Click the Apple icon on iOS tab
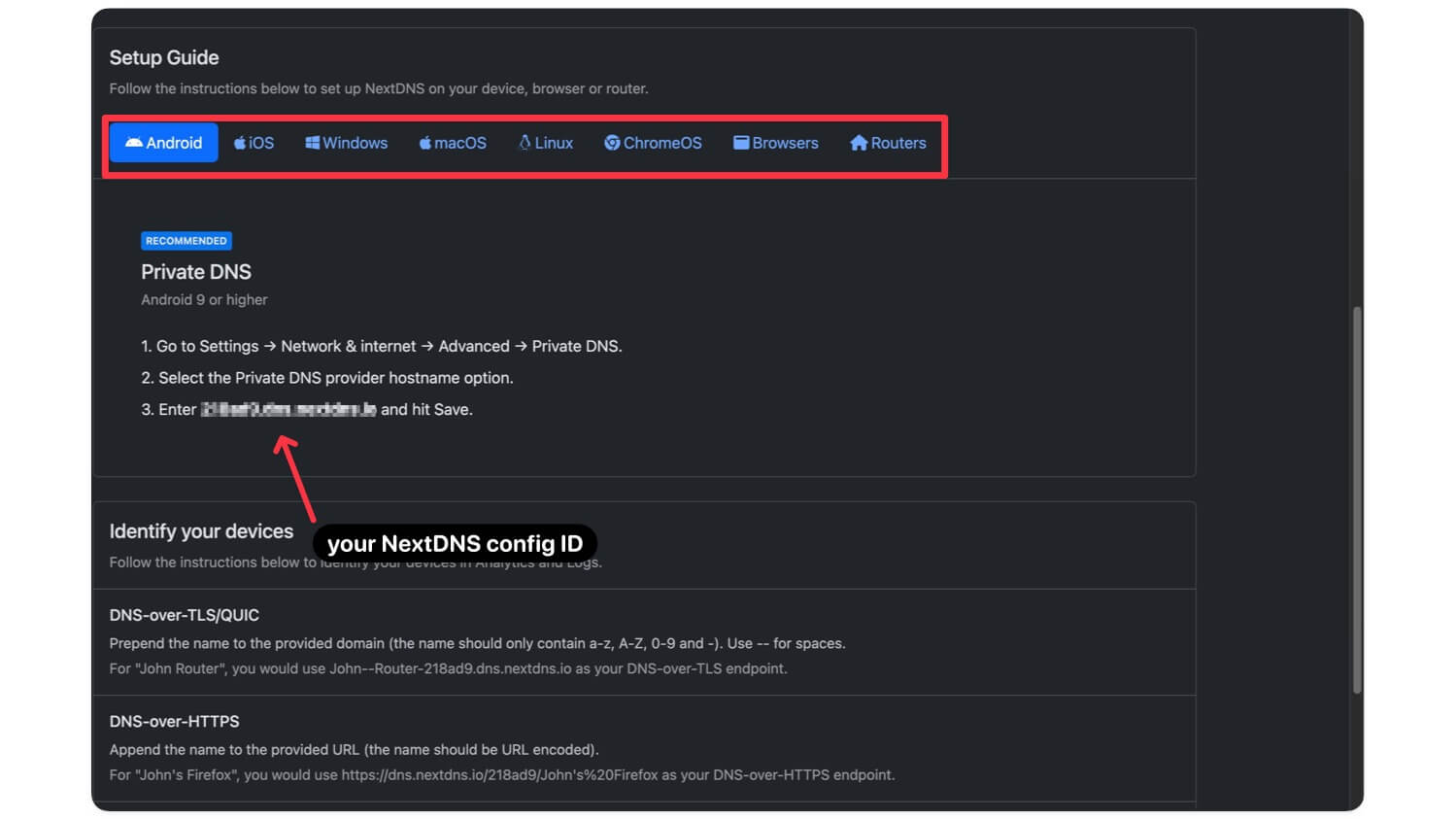 coord(240,143)
